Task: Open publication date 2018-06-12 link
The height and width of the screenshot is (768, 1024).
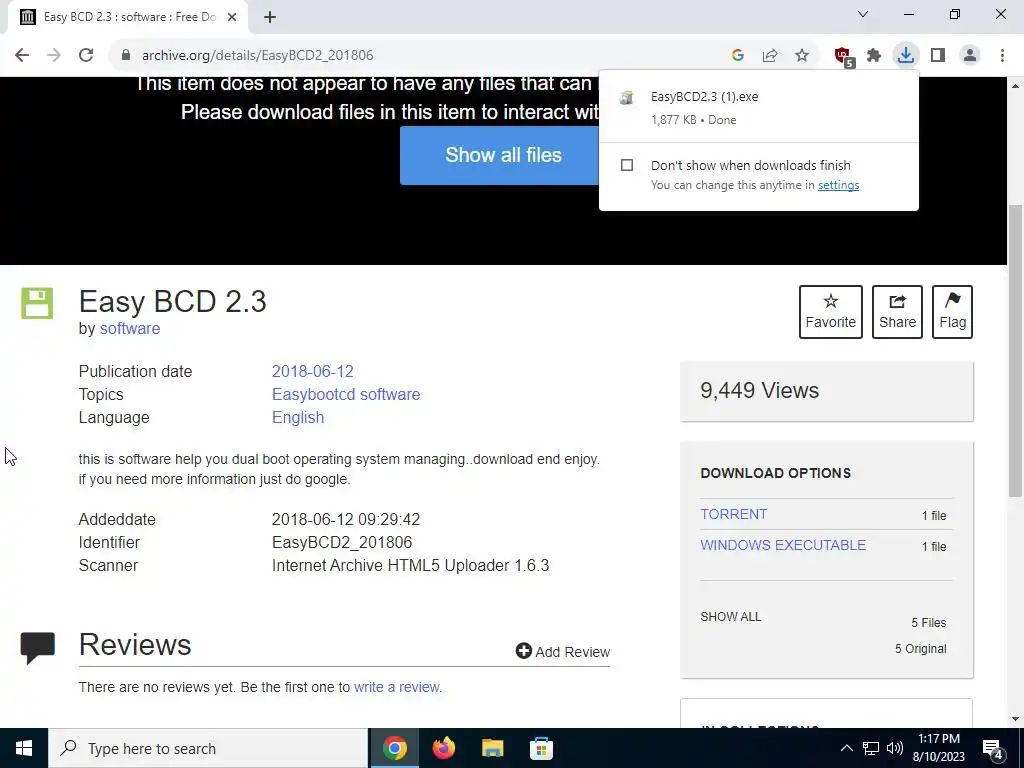Action: click(312, 372)
